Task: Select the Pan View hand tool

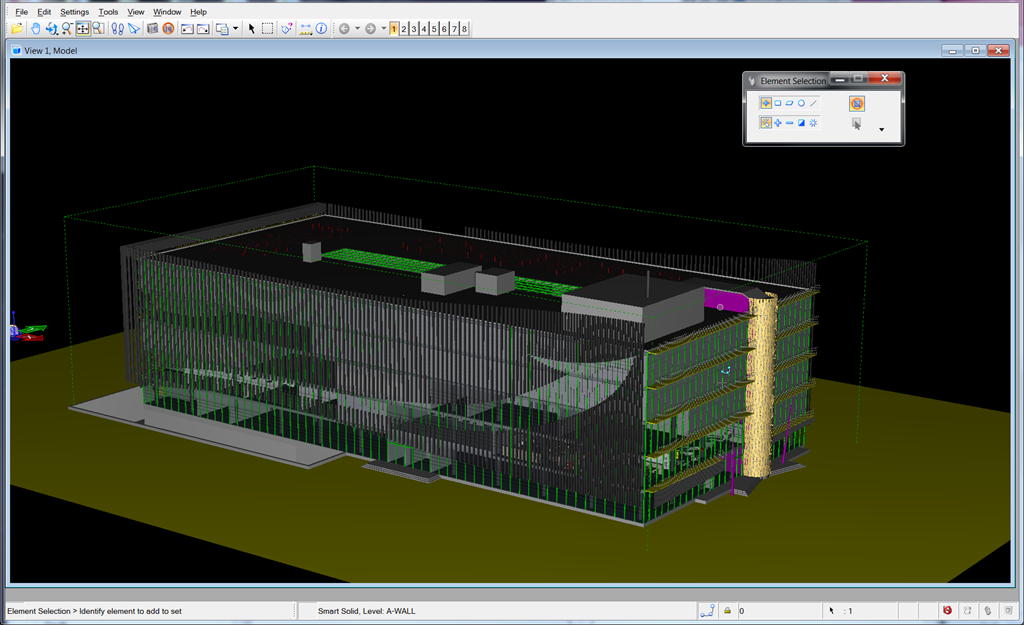Action: click(x=36, y=29)
